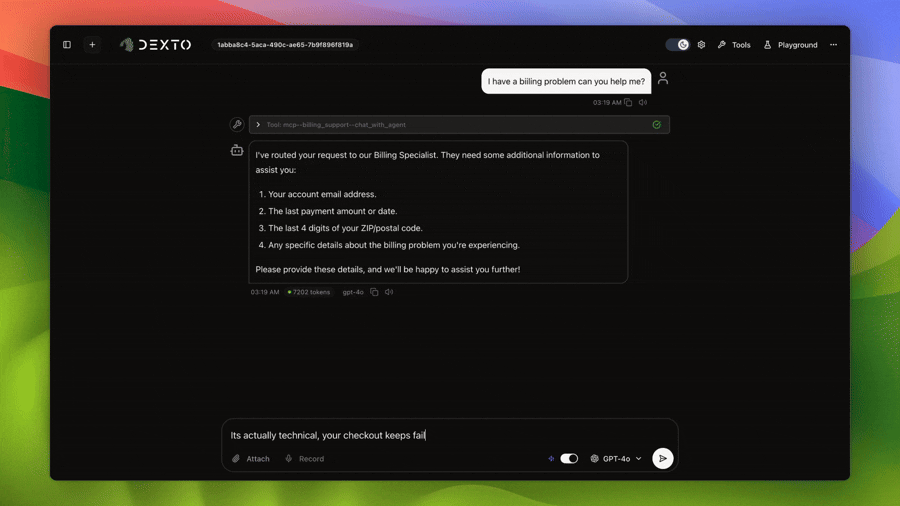
Task: Read the assistant response aloud
Action: coord(389,292)
